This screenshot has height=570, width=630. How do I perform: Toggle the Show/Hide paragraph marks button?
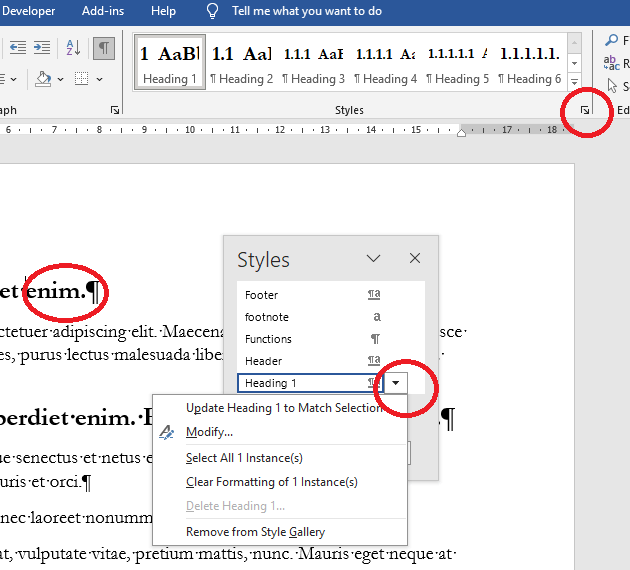[104, 48]
